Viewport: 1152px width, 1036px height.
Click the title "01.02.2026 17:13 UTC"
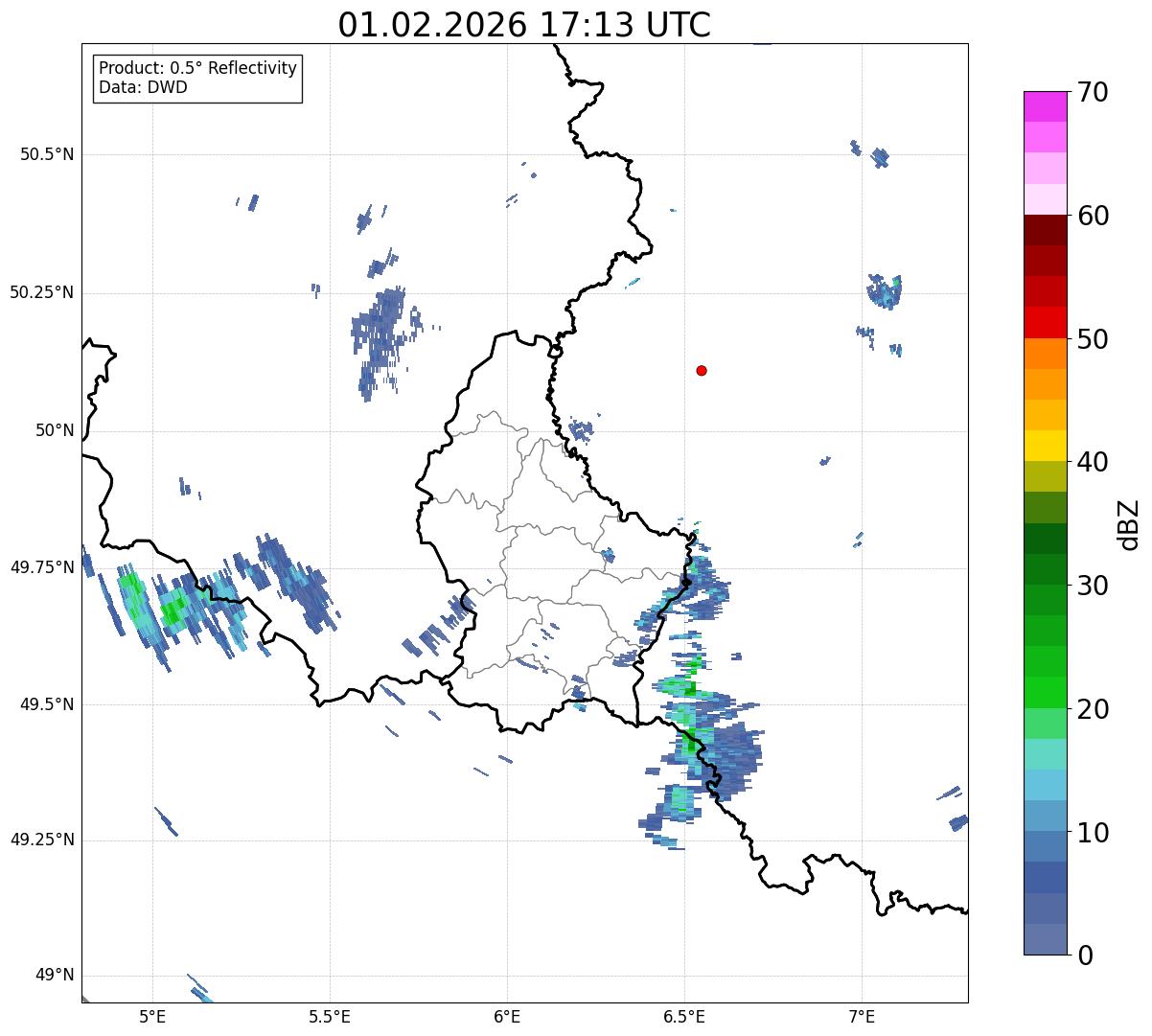524,25
